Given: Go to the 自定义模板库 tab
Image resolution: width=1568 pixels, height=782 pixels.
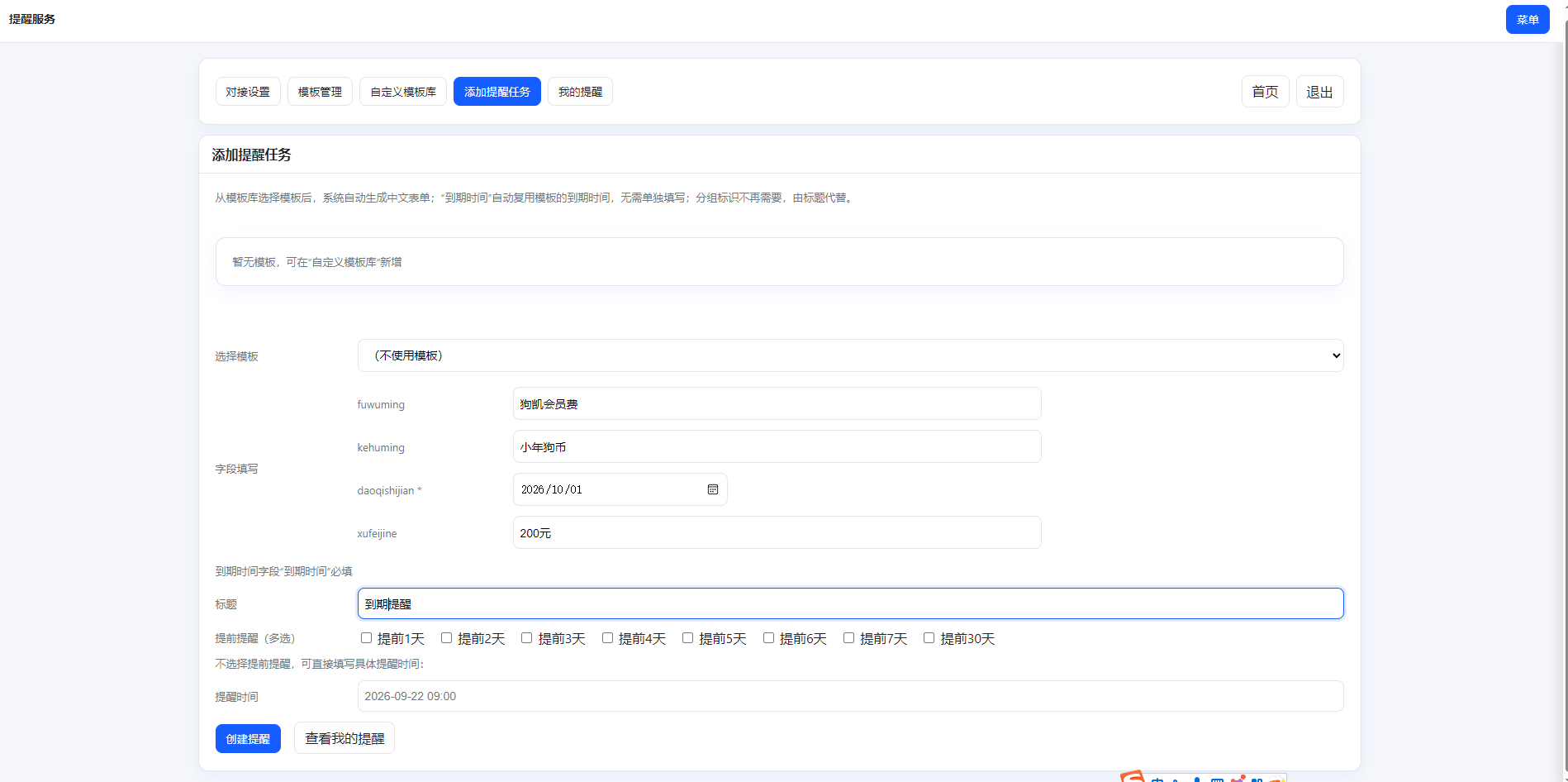Looking at the screenshot, I should [403, 92].
